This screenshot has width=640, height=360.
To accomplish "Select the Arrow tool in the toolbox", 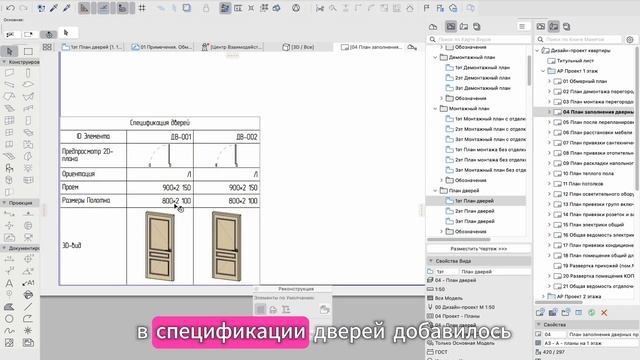I will click(x=9, y=51).
